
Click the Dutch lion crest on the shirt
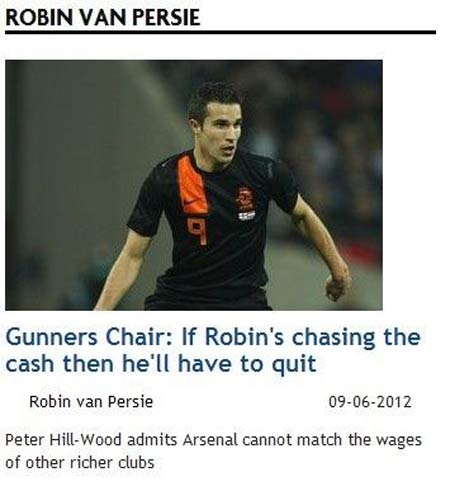coord(246,198)
